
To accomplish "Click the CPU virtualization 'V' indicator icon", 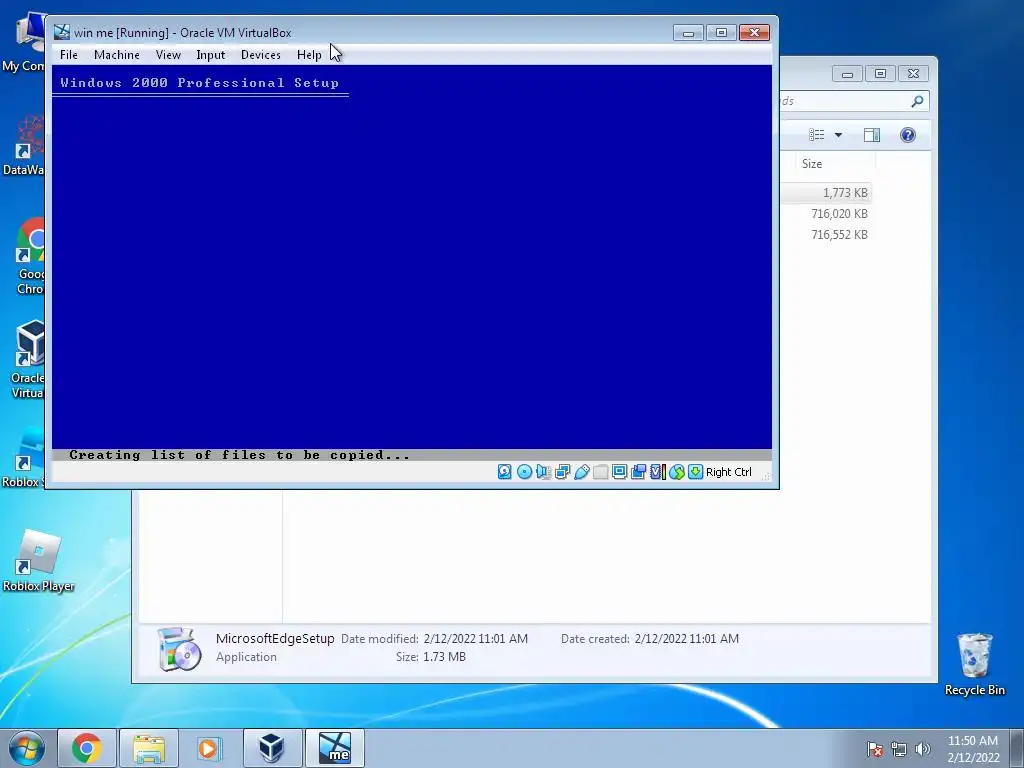I will (x=657, y=472).
